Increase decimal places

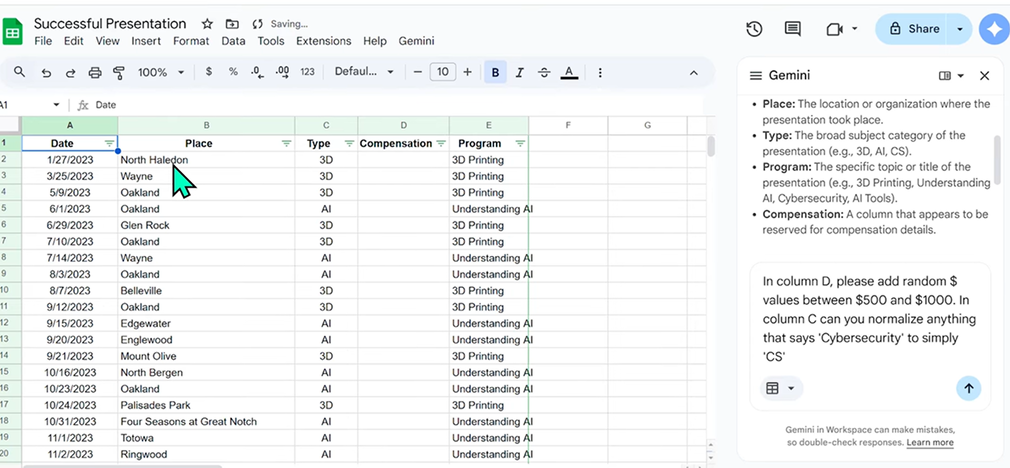pos(282,72)
